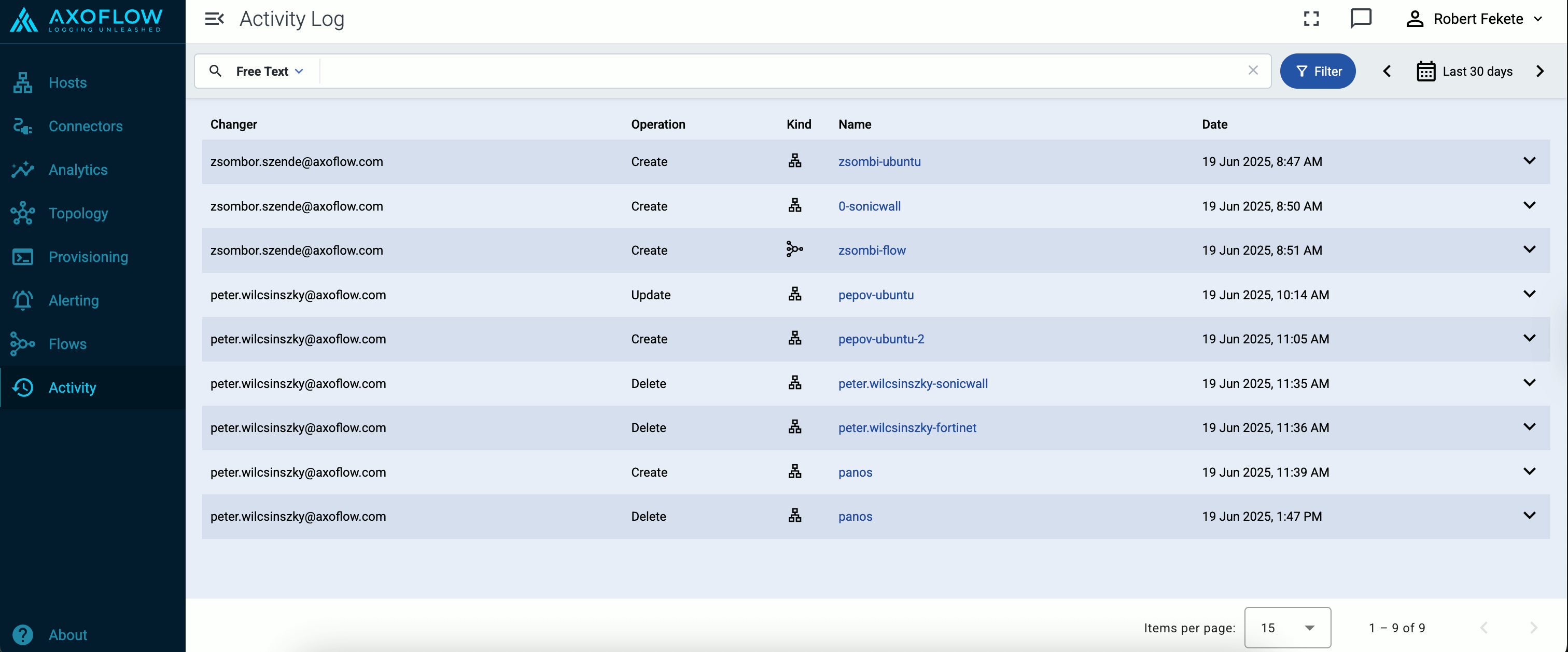Expand the peter.wilcsinszky-sonicwall Delete row

point(1529,383)
